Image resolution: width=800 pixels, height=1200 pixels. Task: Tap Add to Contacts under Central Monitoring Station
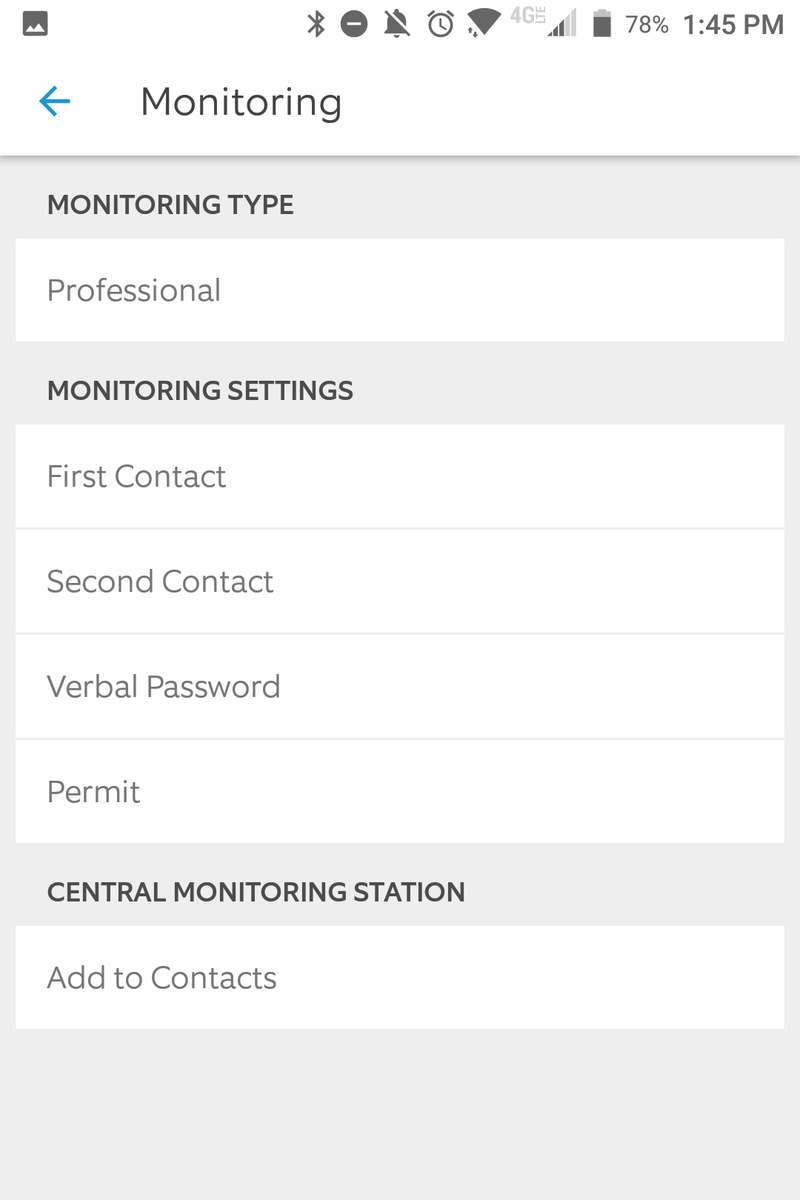(x=400, y=977)
